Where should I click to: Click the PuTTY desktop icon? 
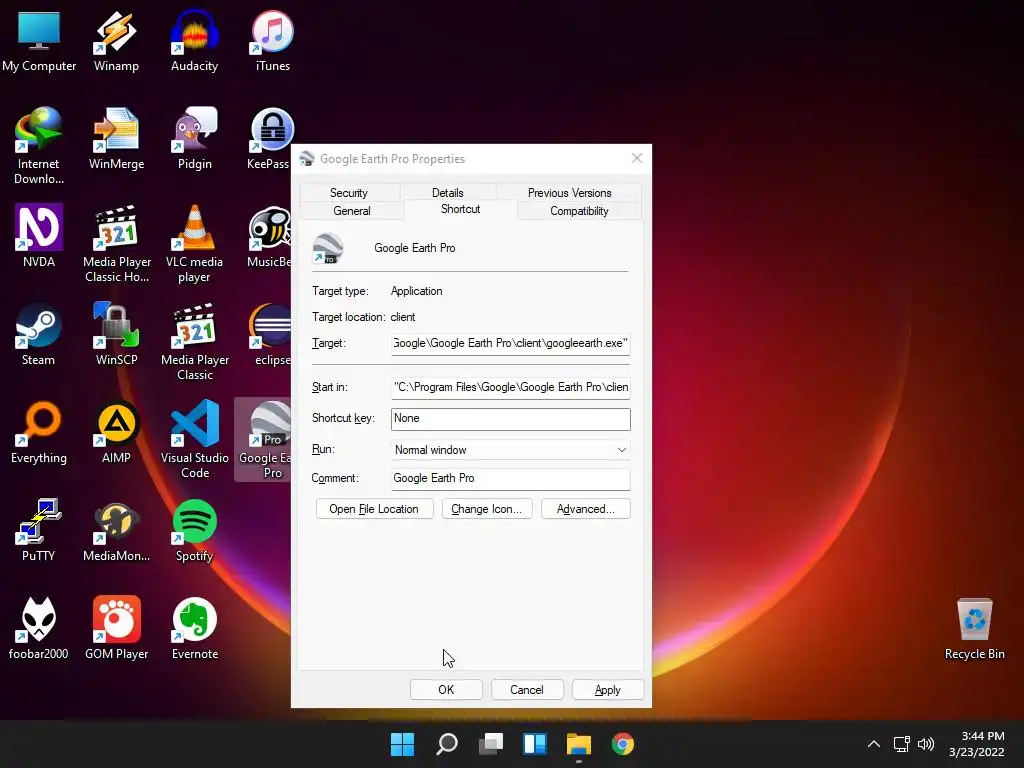coord(39,530)
